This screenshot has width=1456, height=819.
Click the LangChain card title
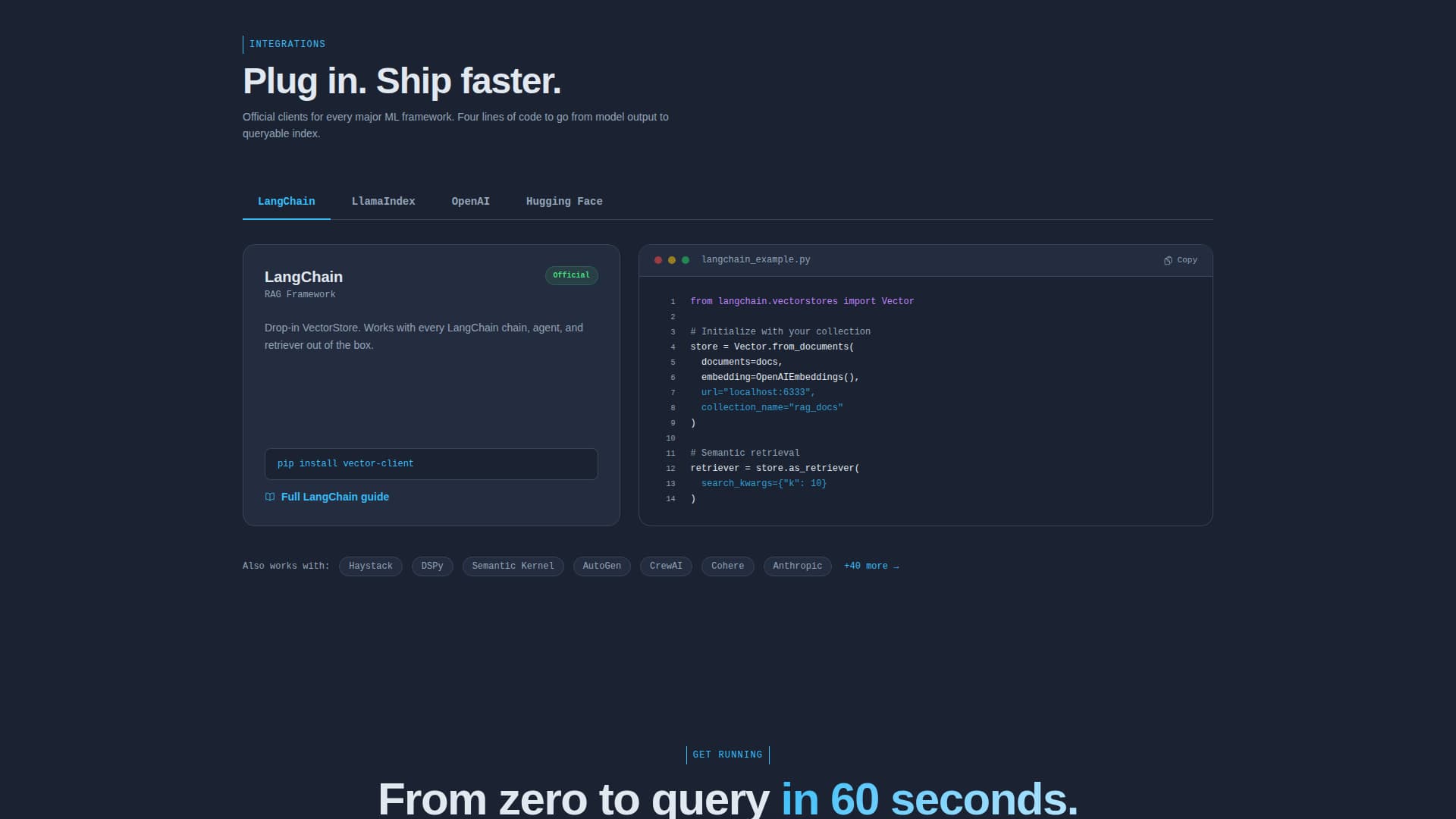[x=303, y=277]
